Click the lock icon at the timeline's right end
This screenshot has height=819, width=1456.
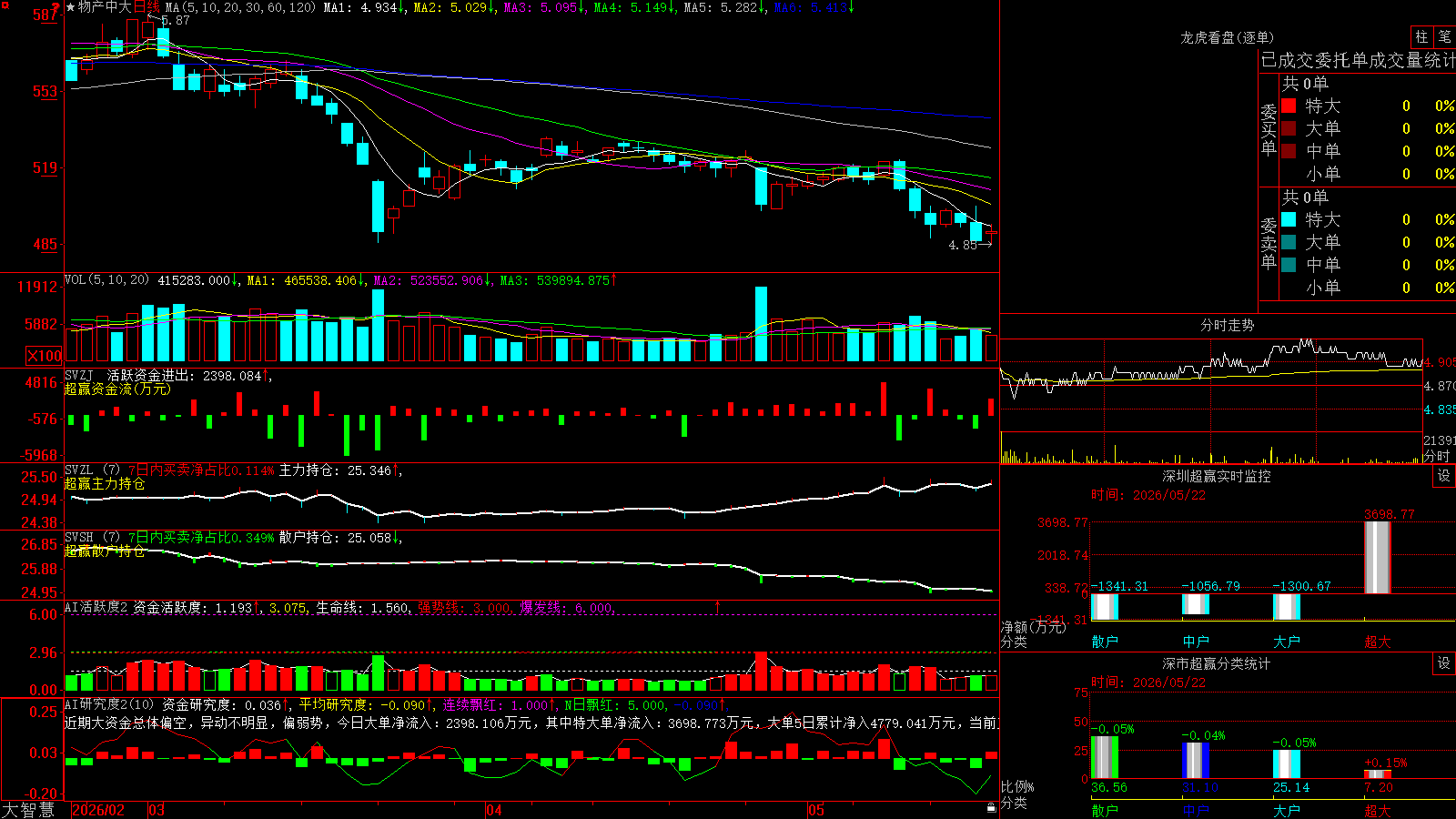coord(992,808)
